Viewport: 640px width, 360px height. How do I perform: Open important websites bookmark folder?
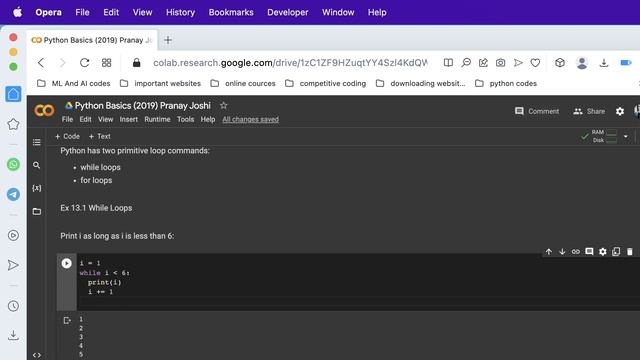pos(160,83)
